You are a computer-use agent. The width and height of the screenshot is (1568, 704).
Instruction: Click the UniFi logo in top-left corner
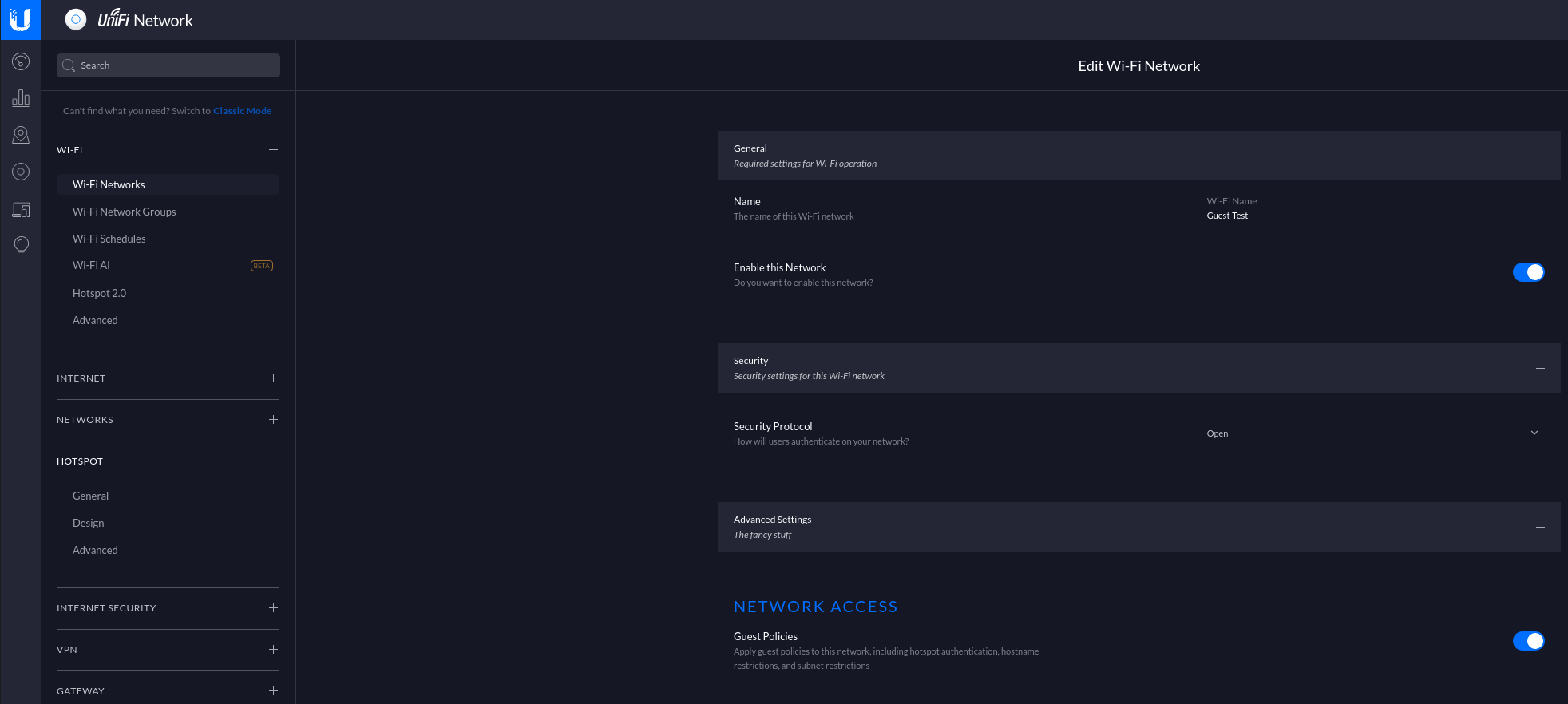coord(20,19)
